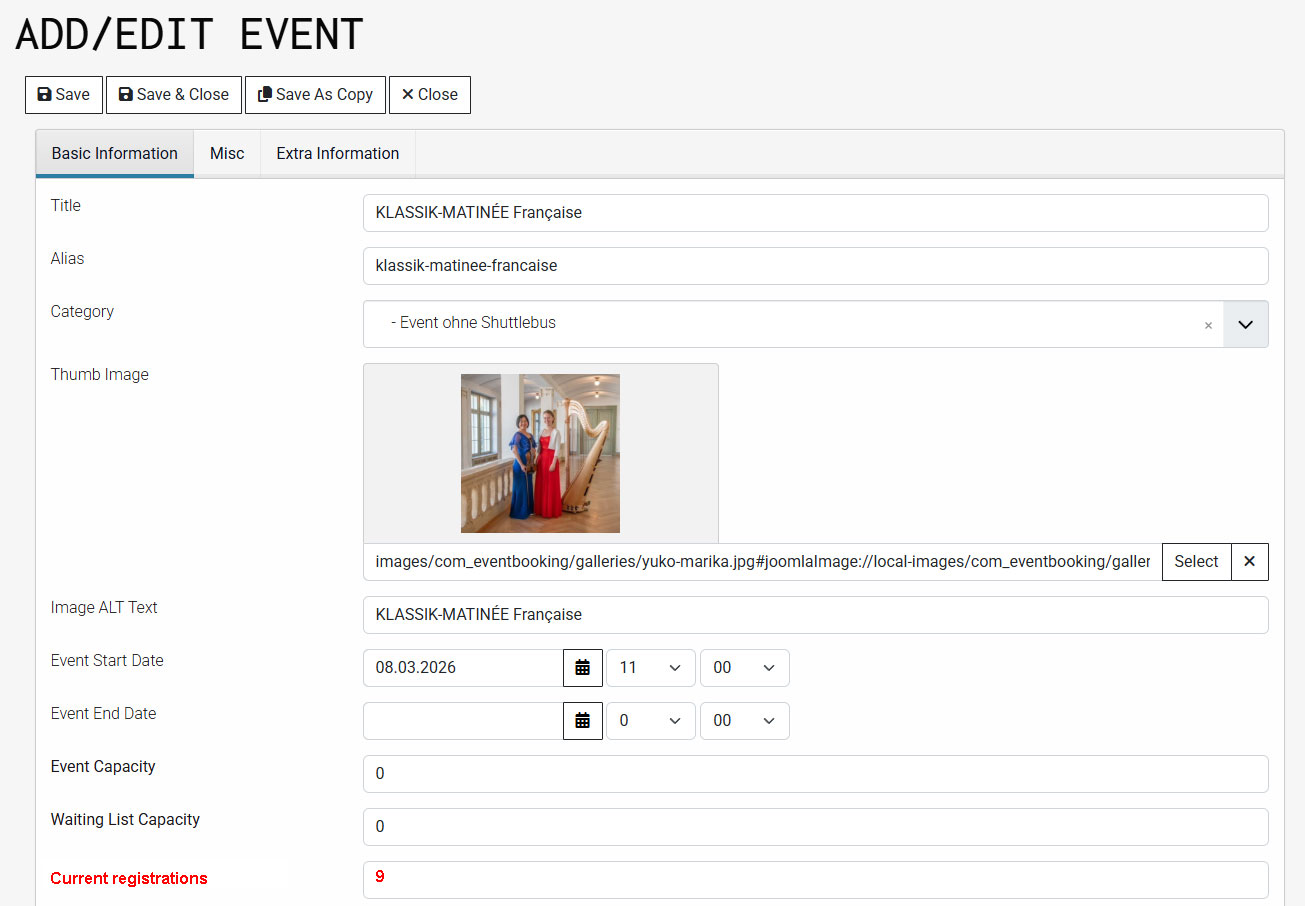Switch to the Misc tab

point(227,154)
